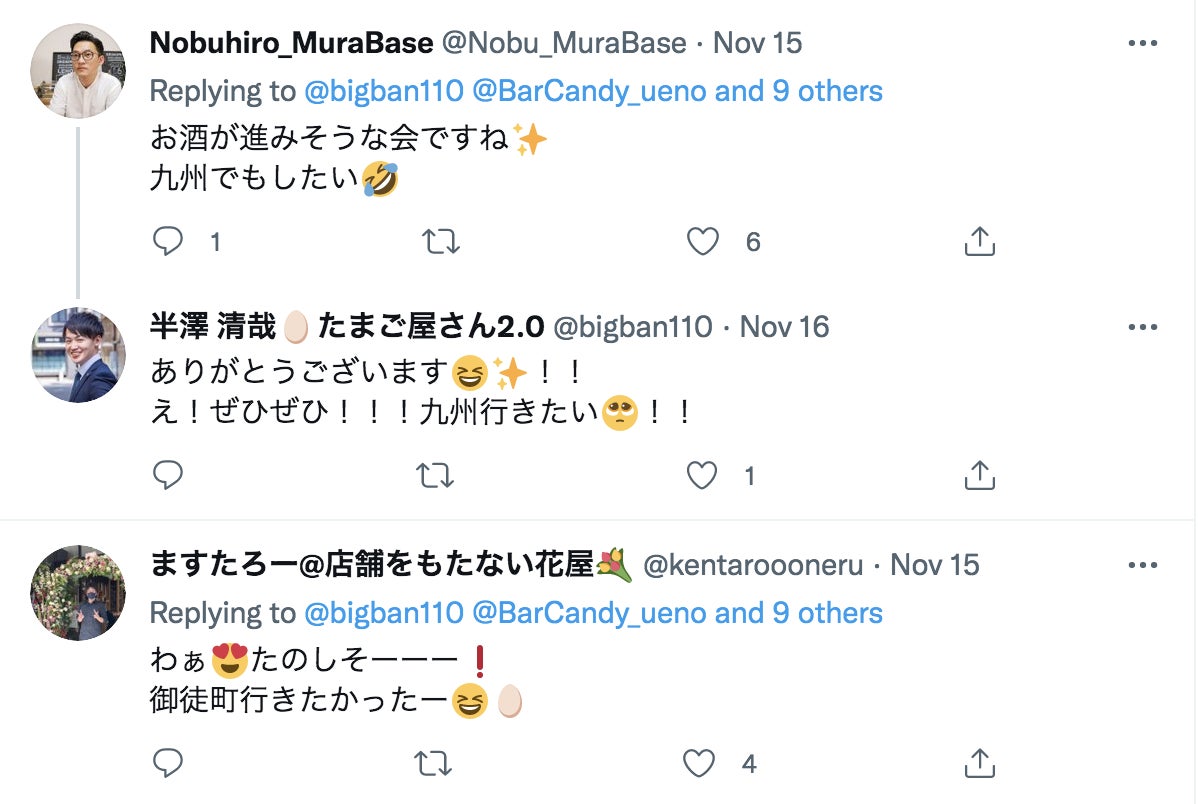Open @BarCandy_ueno mention in first tweet
This screenshot has height=804, width=1198.
(x=588, y=91)
